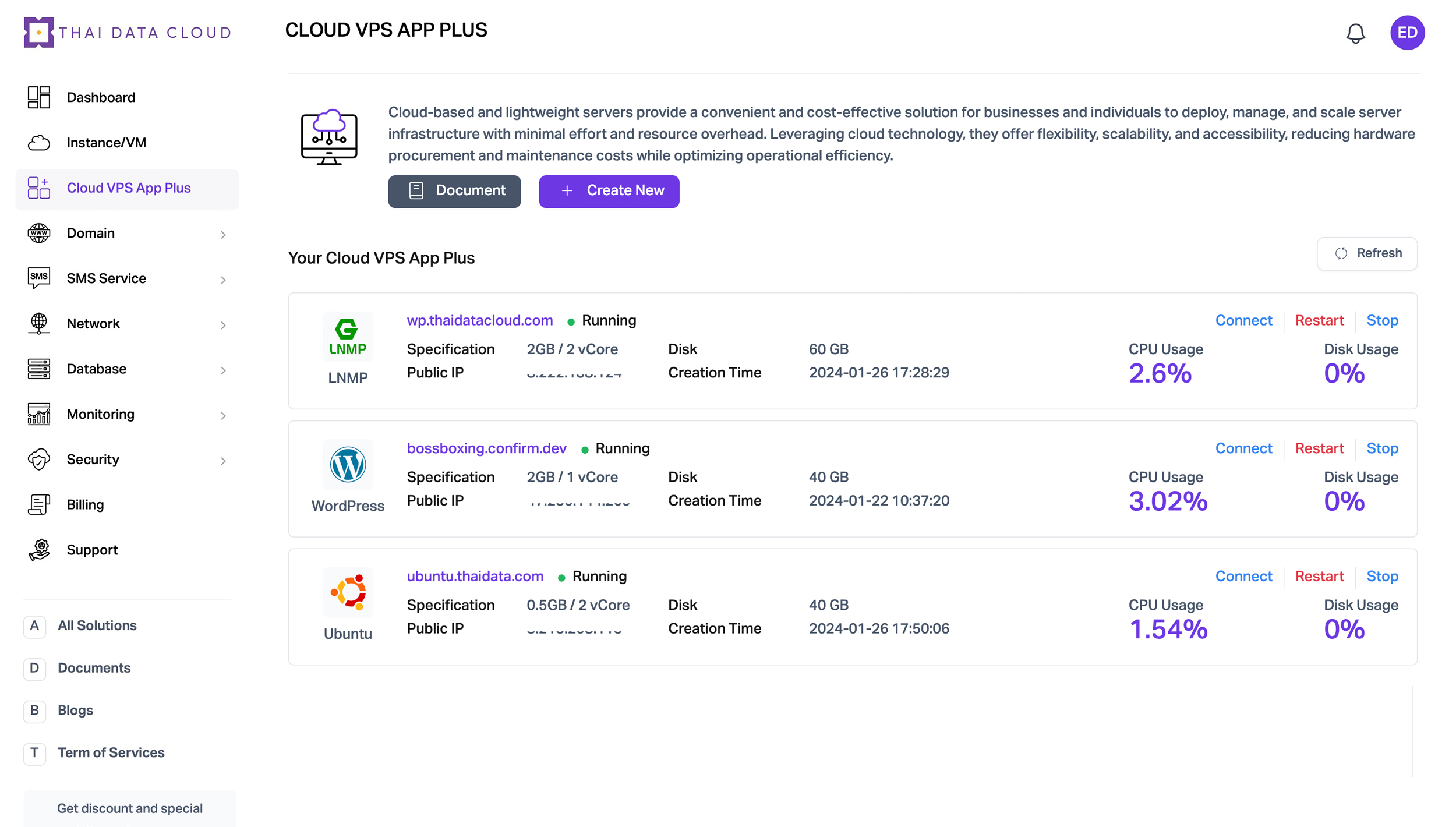Click the Support icon
Viewport: 1456px width, 827px height.
[39, 550]
